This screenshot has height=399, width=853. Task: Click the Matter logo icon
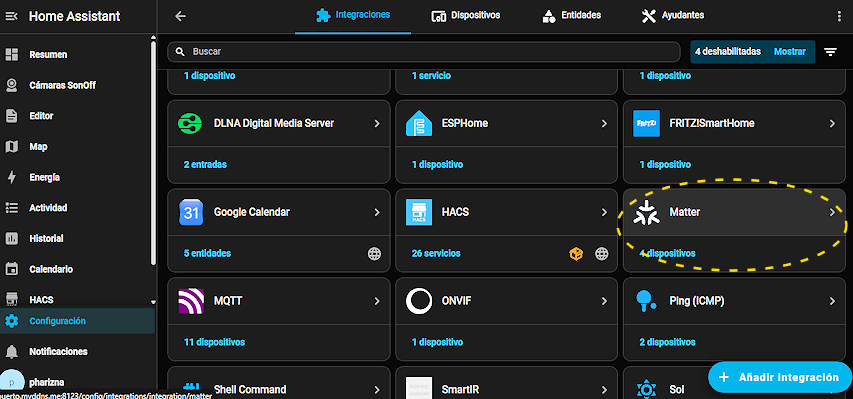click(x=647, y=212)
